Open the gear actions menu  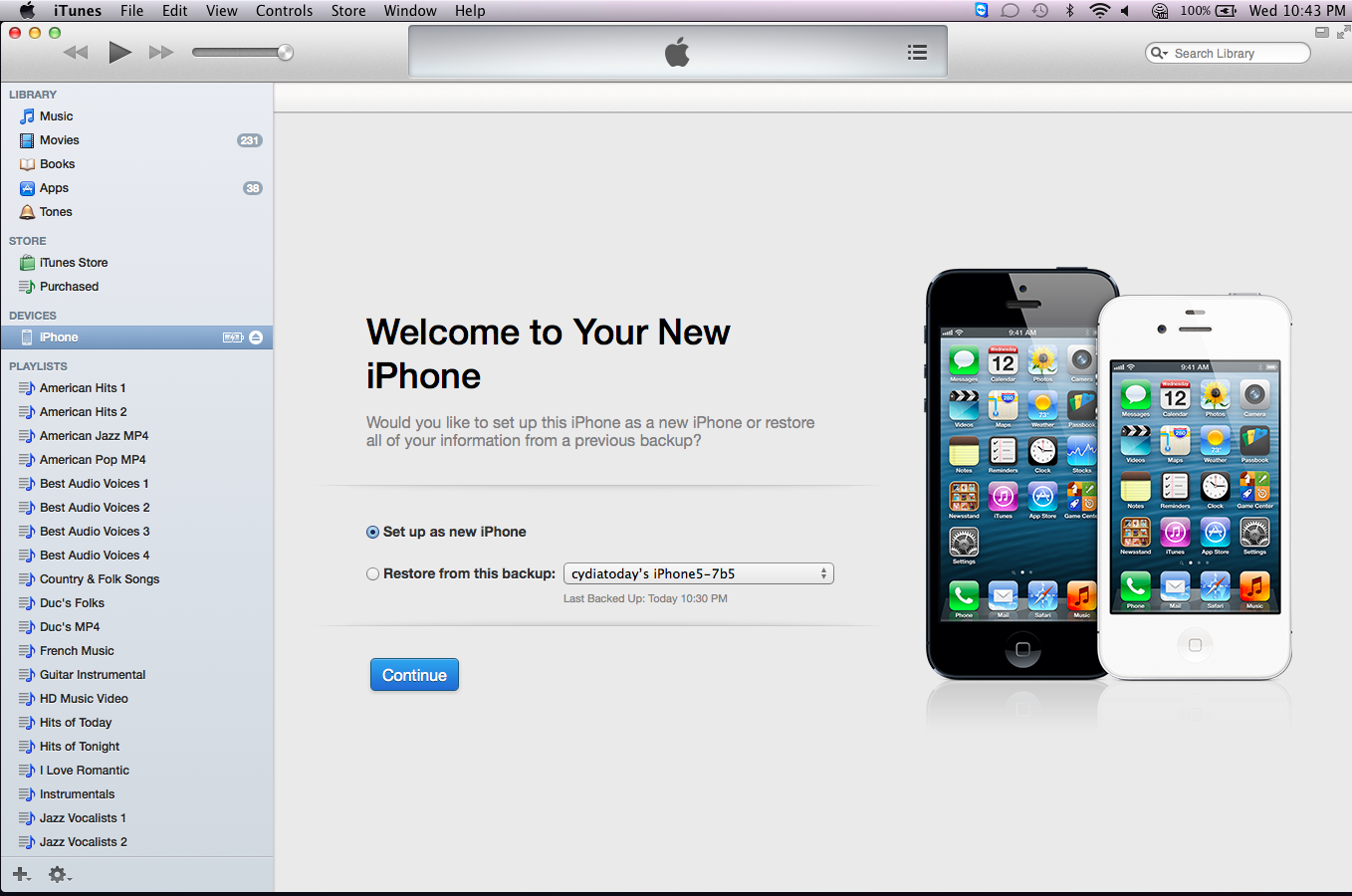click(x=60, y=874)
